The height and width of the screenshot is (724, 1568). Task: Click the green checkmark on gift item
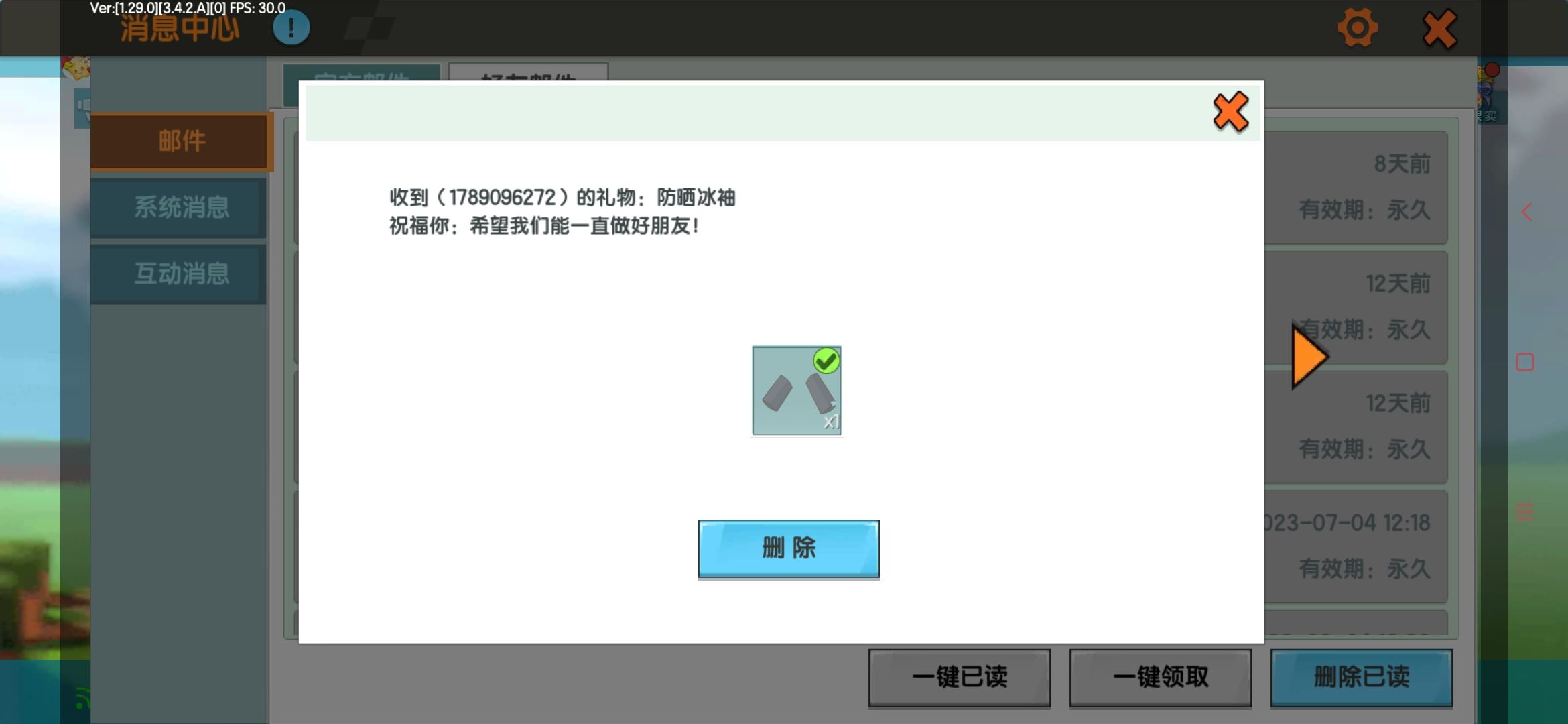point(826,361)
